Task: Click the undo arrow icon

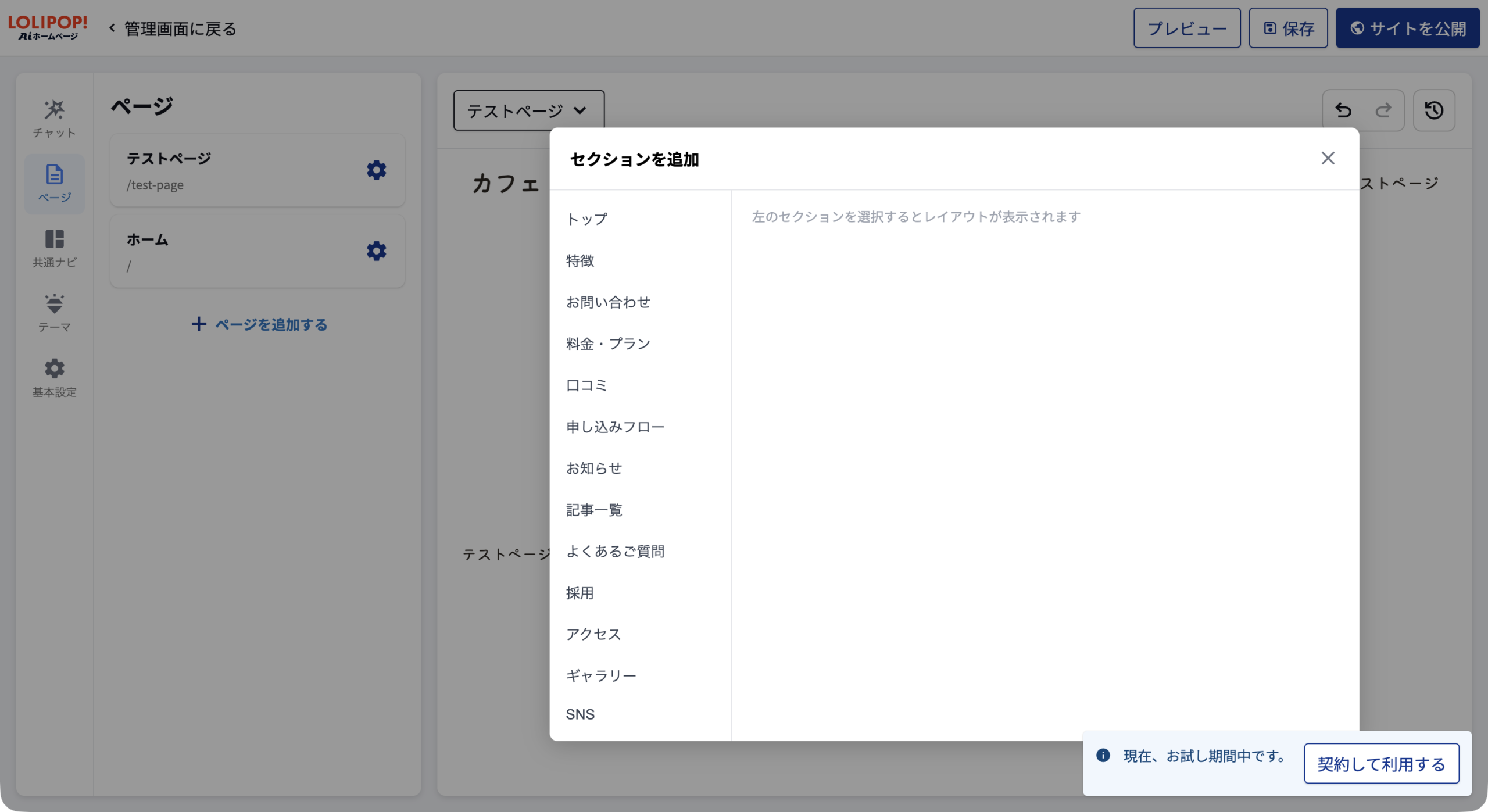Action: tap(1343, 110)
